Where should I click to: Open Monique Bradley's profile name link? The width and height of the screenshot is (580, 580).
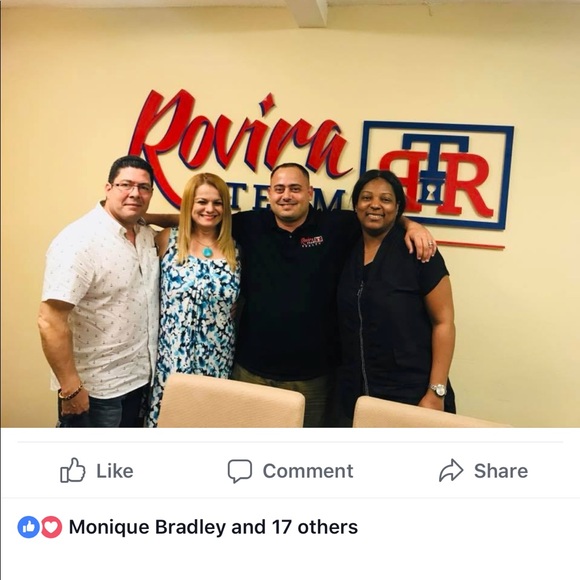[147, 527]
